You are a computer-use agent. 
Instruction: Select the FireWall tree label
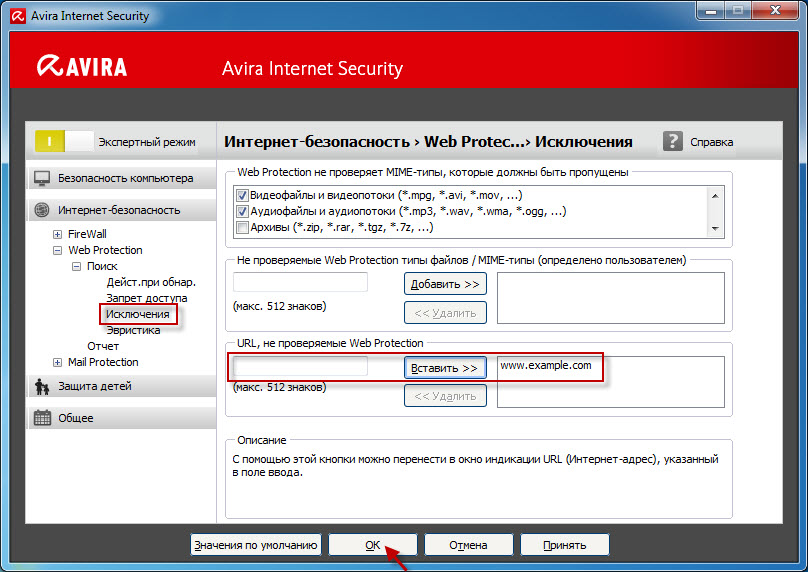click(87, 234)
